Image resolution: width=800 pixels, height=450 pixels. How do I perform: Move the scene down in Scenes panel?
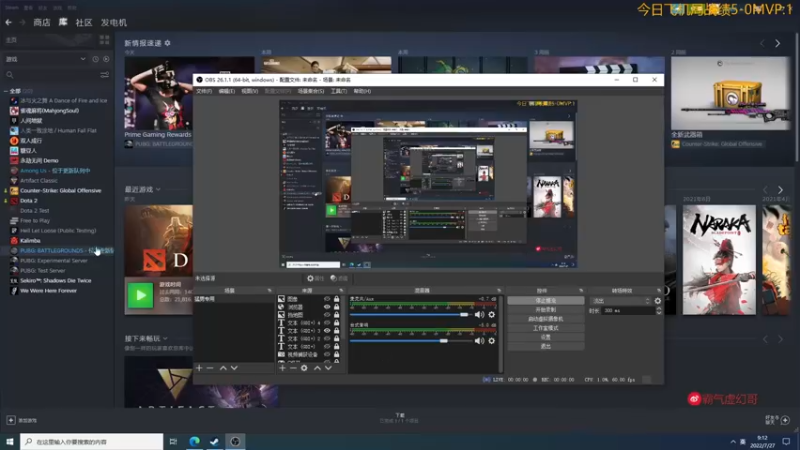coord(234,368)
